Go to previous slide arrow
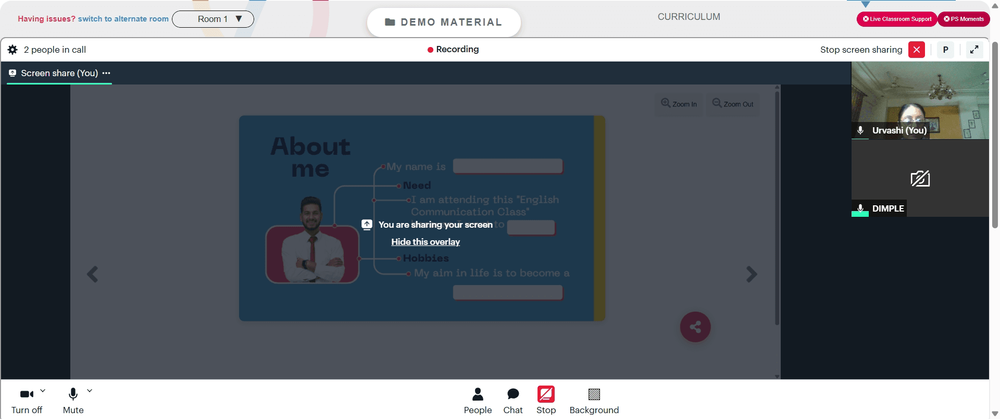The image size is (1000, 419). 92,274
